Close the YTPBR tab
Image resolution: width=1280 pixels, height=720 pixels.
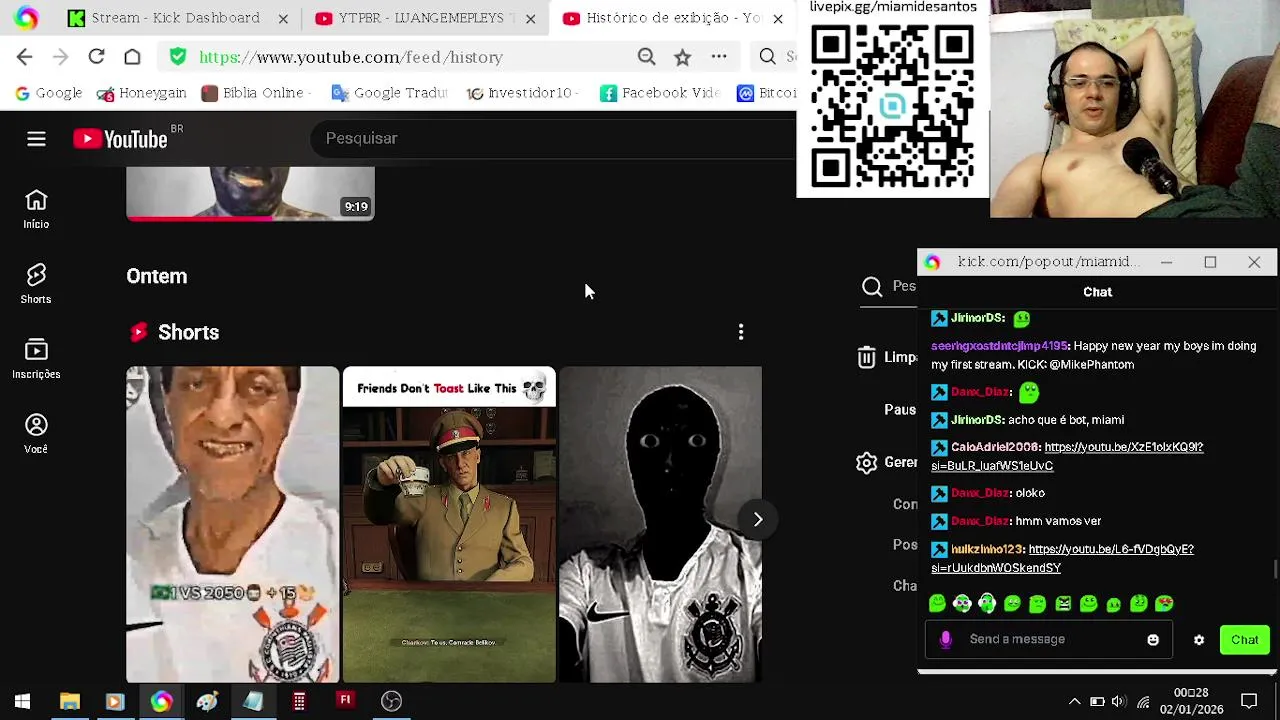pyautogui.click(x=531, y=18)
